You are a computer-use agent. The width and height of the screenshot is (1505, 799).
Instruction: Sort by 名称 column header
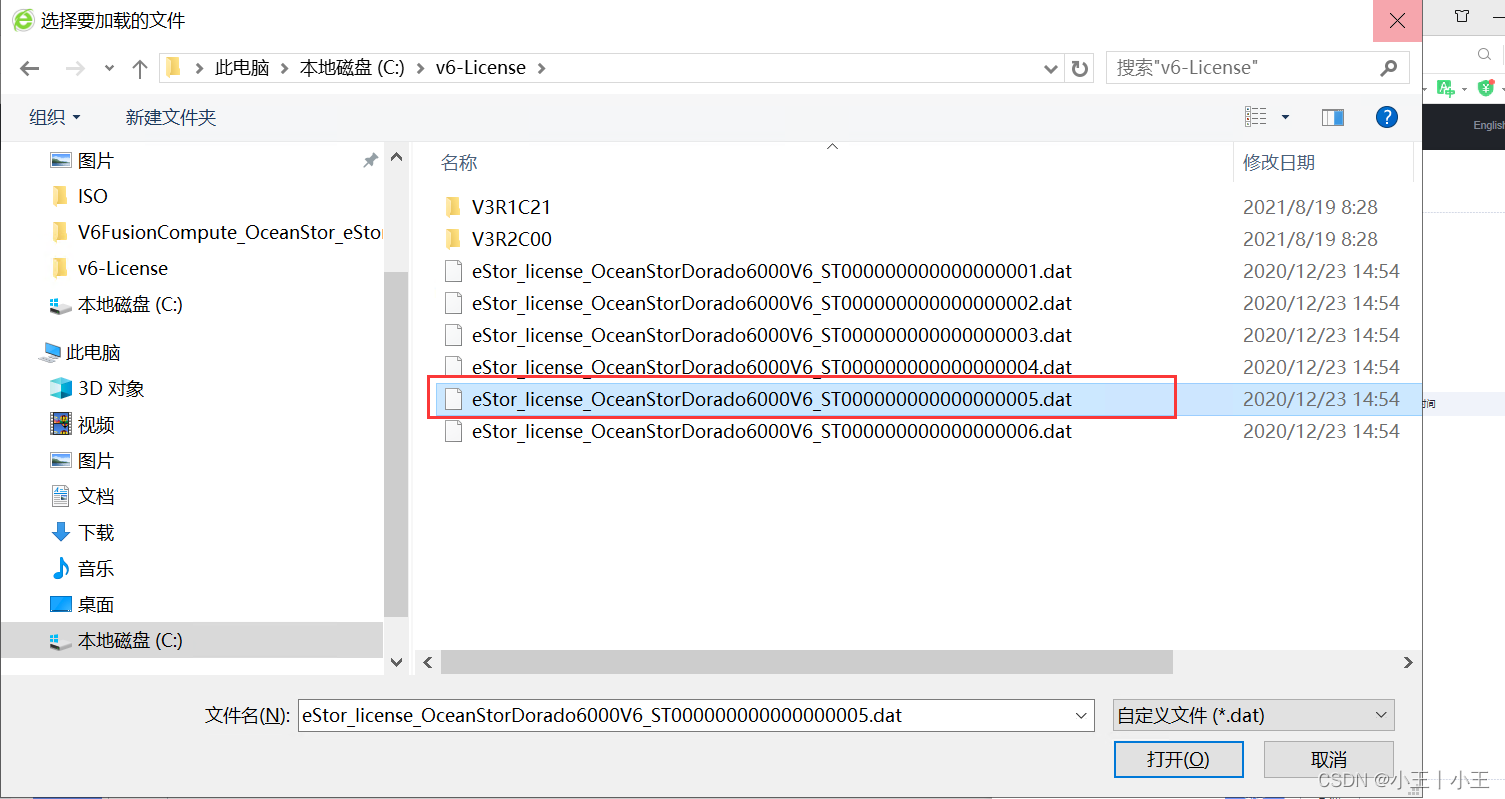459,162
